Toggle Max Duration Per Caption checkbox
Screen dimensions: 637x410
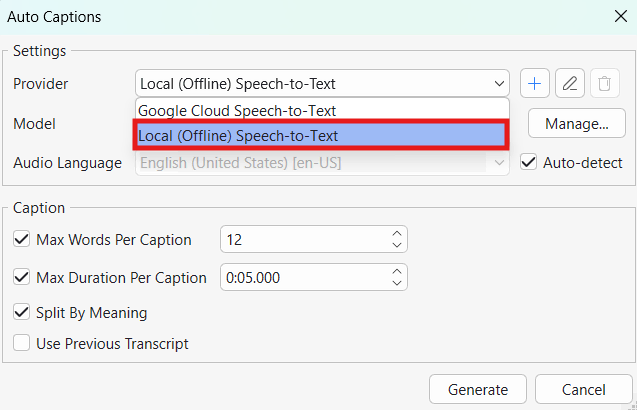21,277
